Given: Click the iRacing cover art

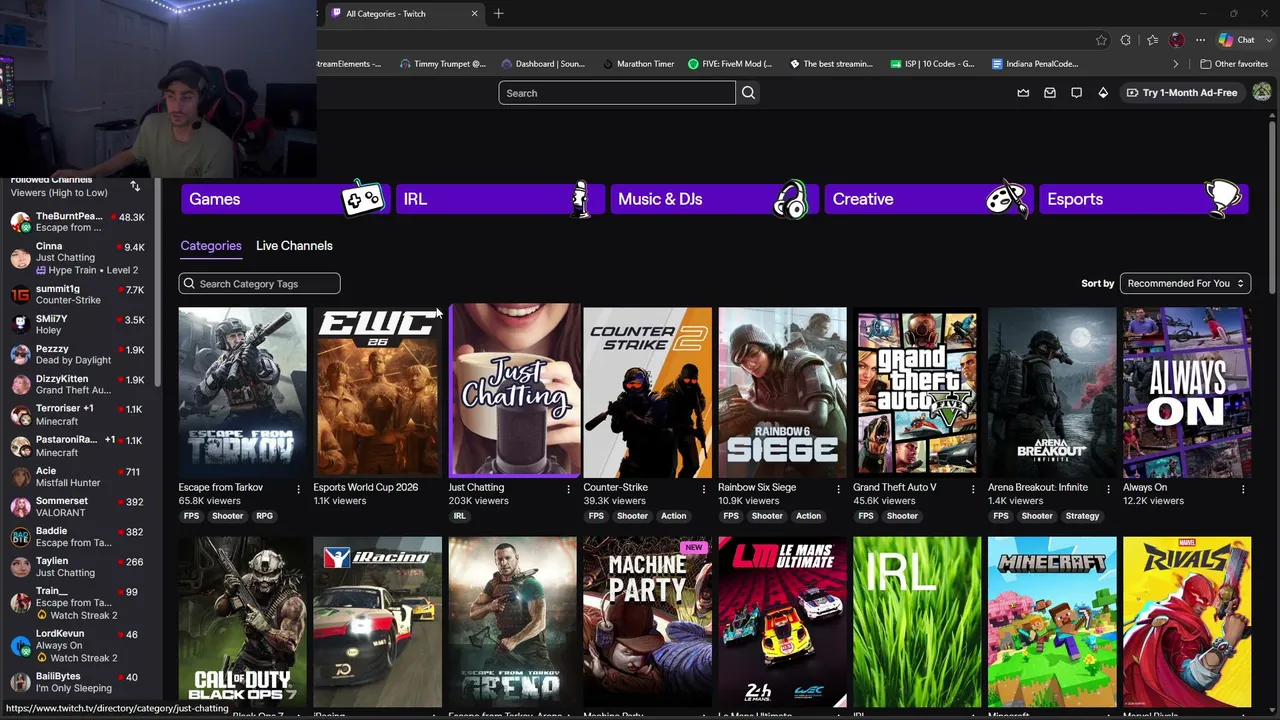Looking at the screenshot, I should point(377,621).
